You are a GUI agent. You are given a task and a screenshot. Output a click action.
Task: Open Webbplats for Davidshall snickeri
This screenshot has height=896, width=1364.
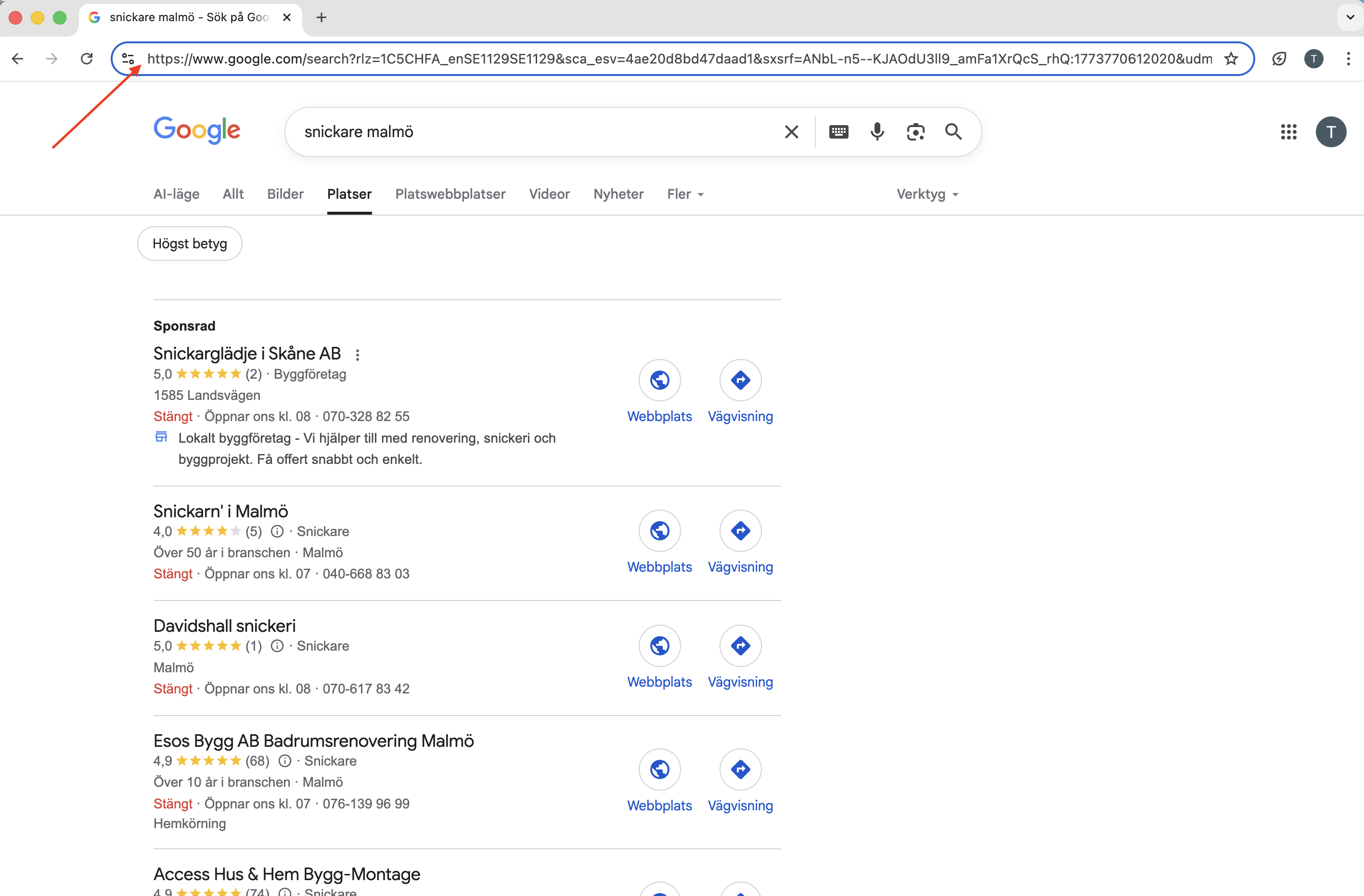659,646
